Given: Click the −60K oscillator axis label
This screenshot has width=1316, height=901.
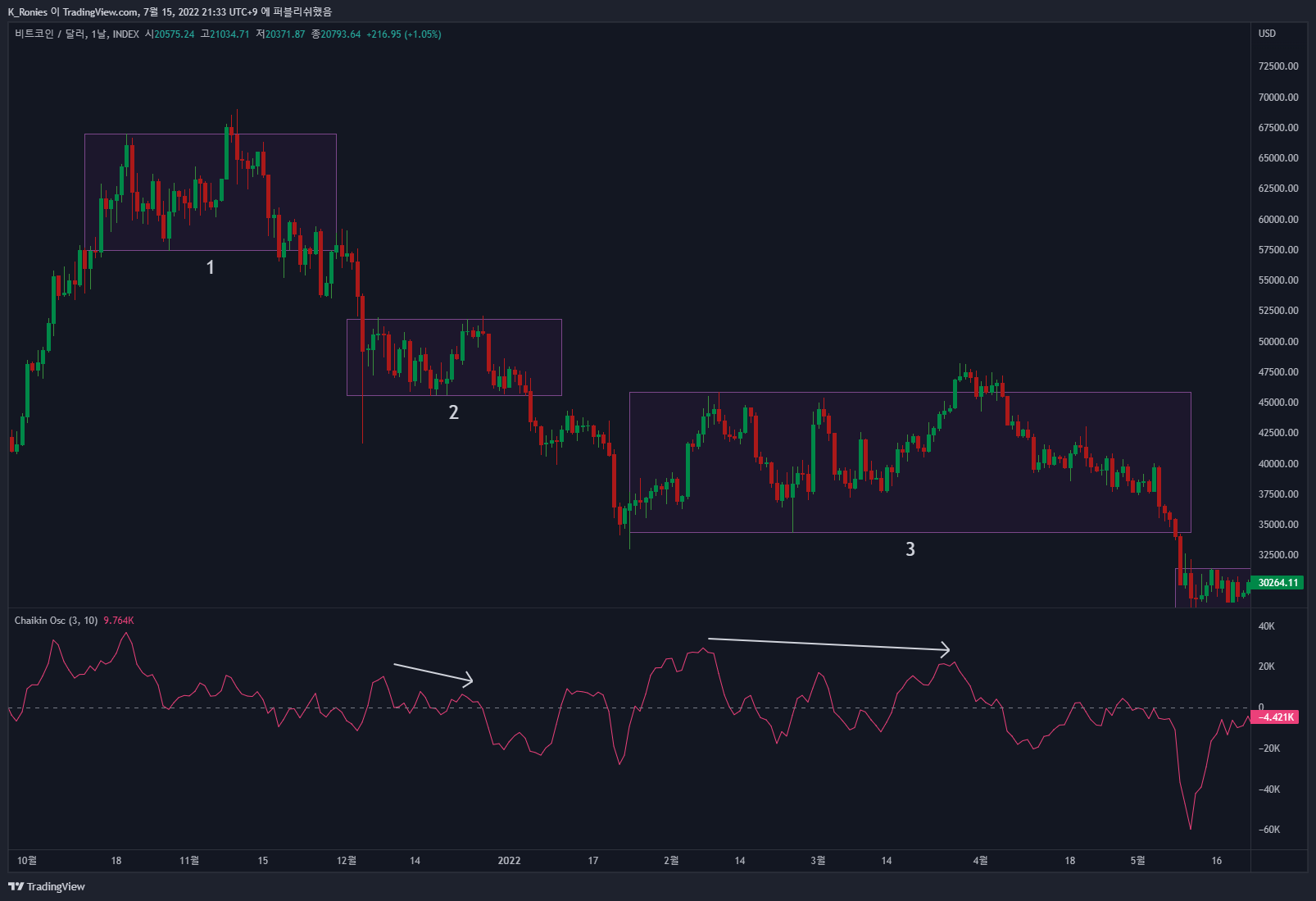Looking at the screenshot, I should point(1268,830).
